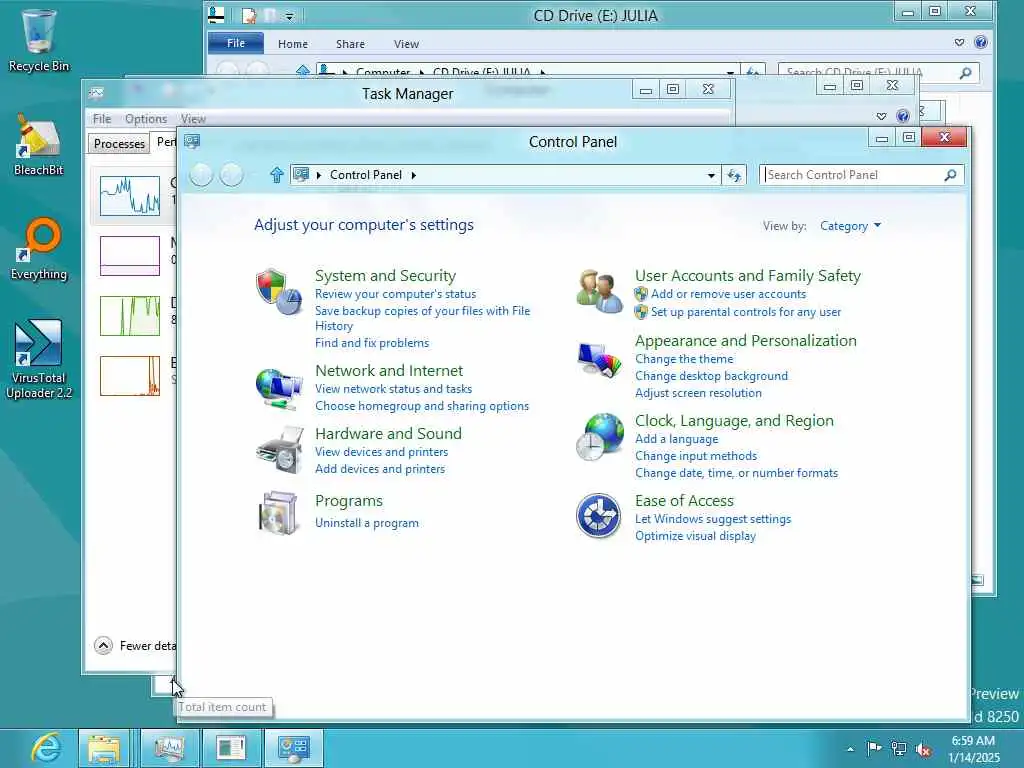Click Choose homegroup and sharing options

[422, 406]
